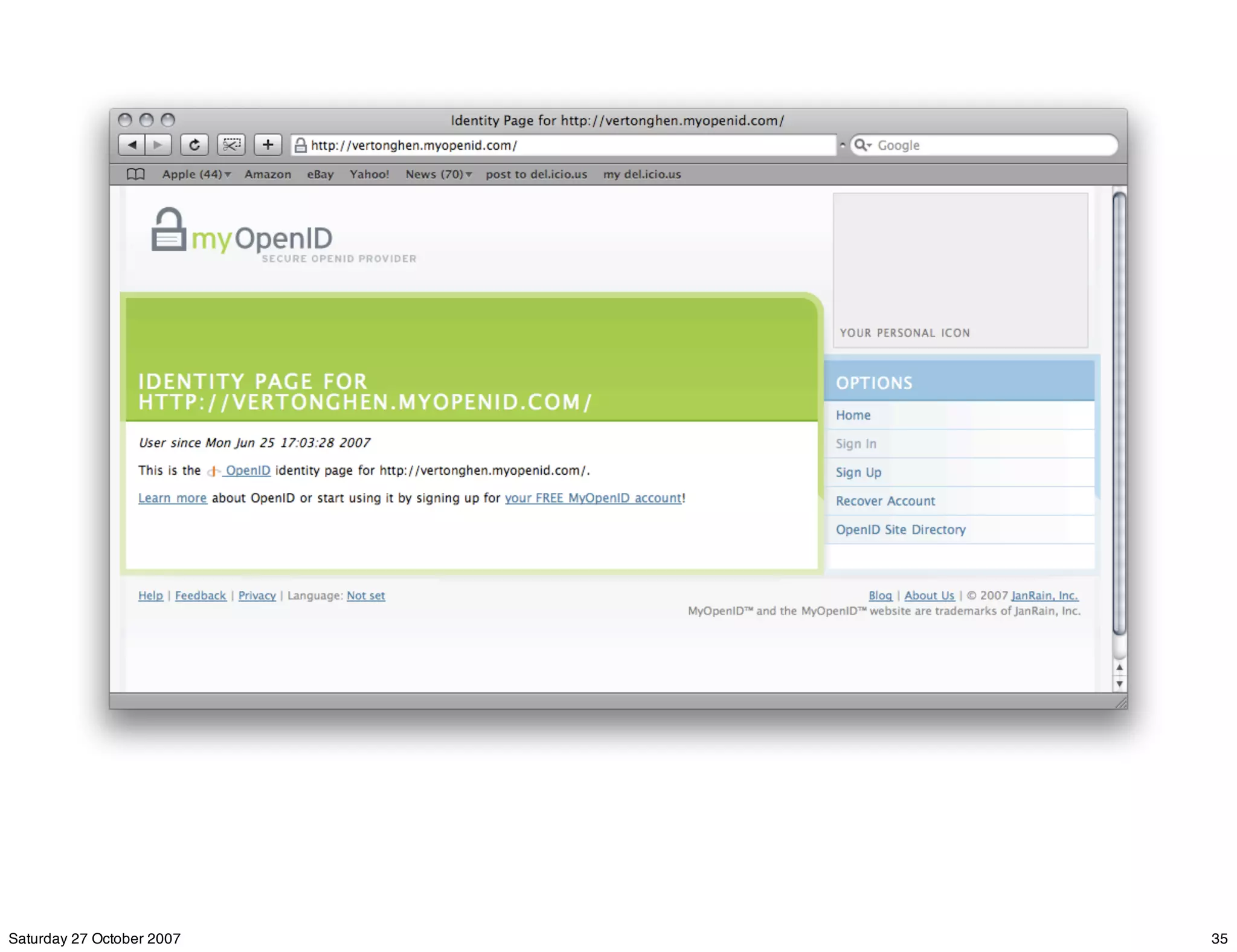Click the OPTIONS panel header
The image size is (1237, 952).
coord(959,382)
